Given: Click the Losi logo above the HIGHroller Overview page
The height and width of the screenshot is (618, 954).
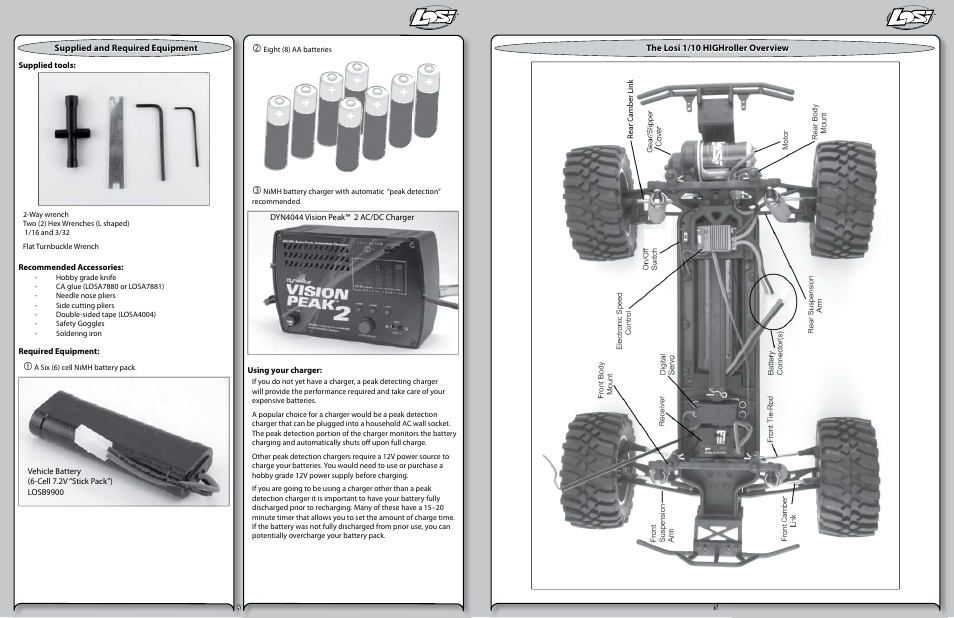Looking at the screenshot, I should click(910, 18).
